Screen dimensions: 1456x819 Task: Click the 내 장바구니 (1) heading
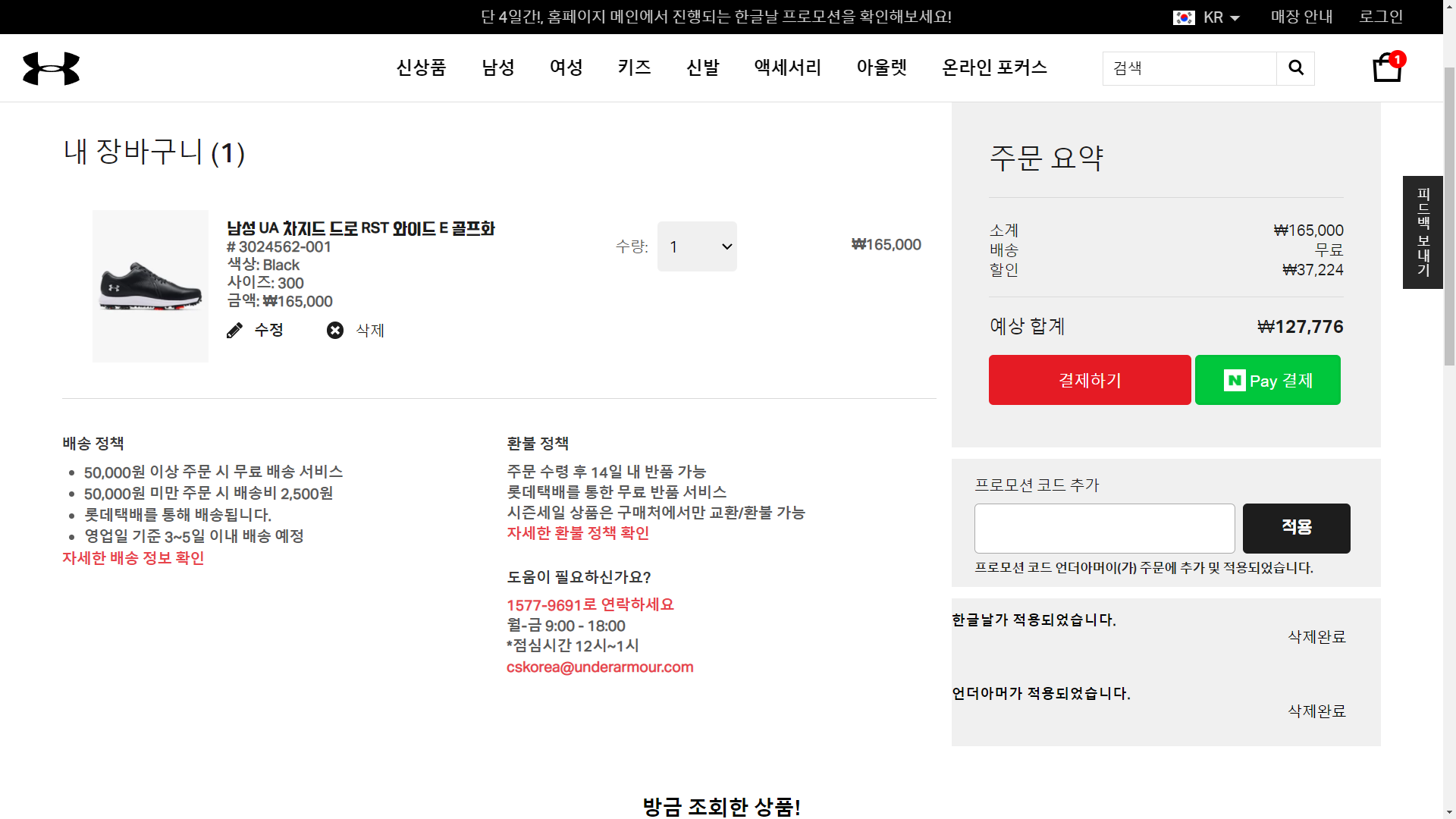[154, 152]
